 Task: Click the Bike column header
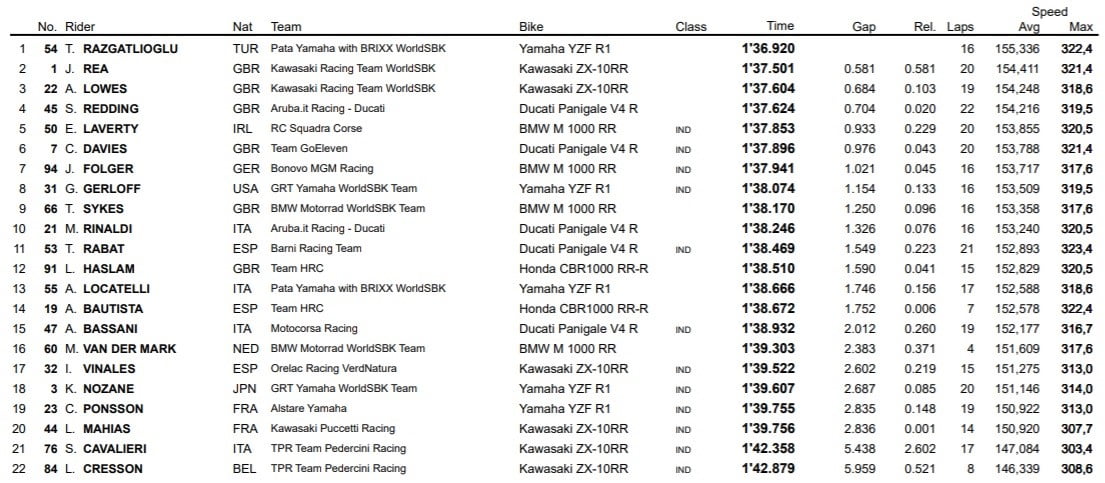(x=531, y=27)
